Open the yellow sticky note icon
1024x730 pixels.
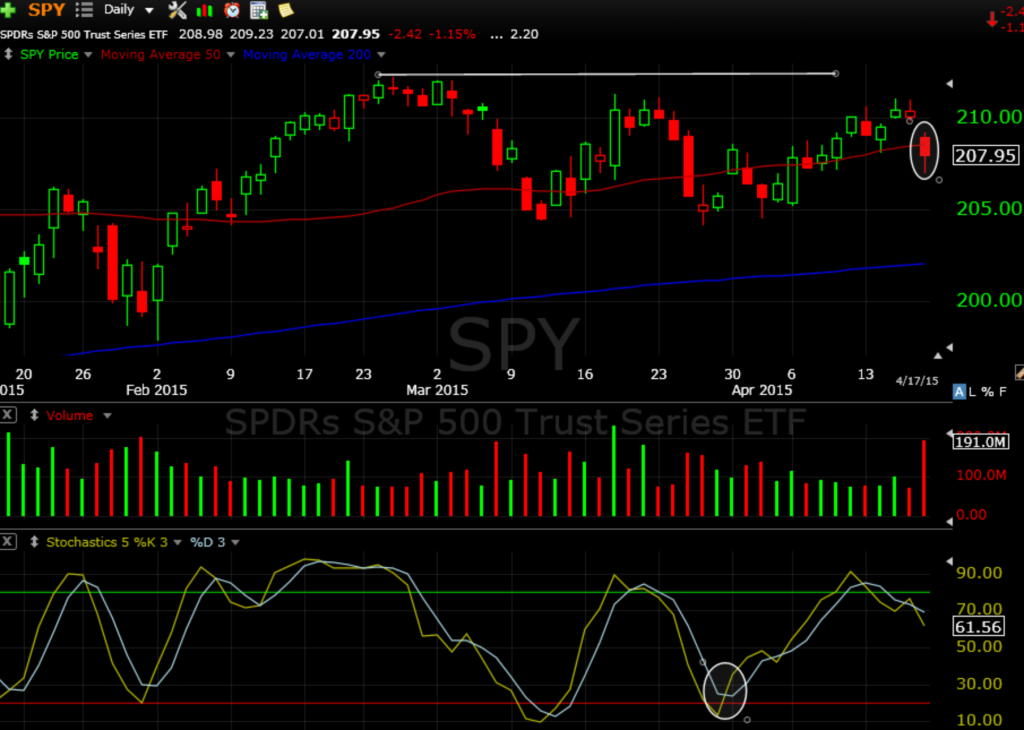(x=286, y=10)
